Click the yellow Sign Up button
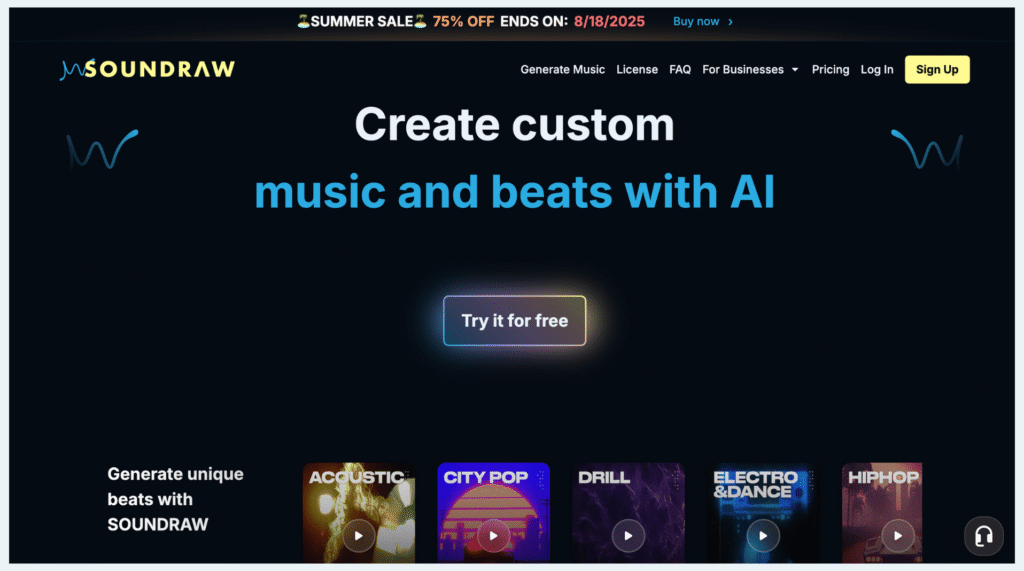1024x571 pixels. pos(937,69)
